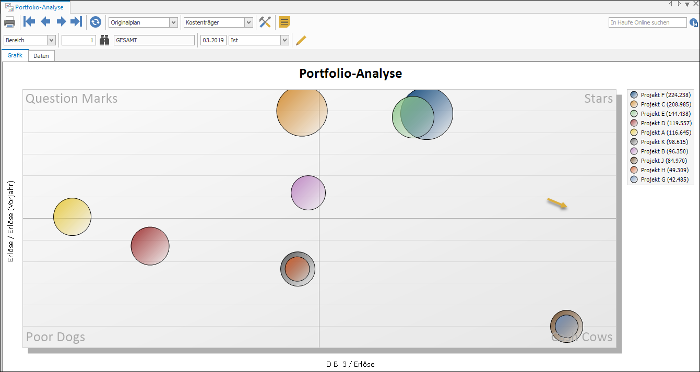Click the Poor Dogs quadrant label
Screen dimensions: 700x372
pyautogui.click(x=55, y=336)
